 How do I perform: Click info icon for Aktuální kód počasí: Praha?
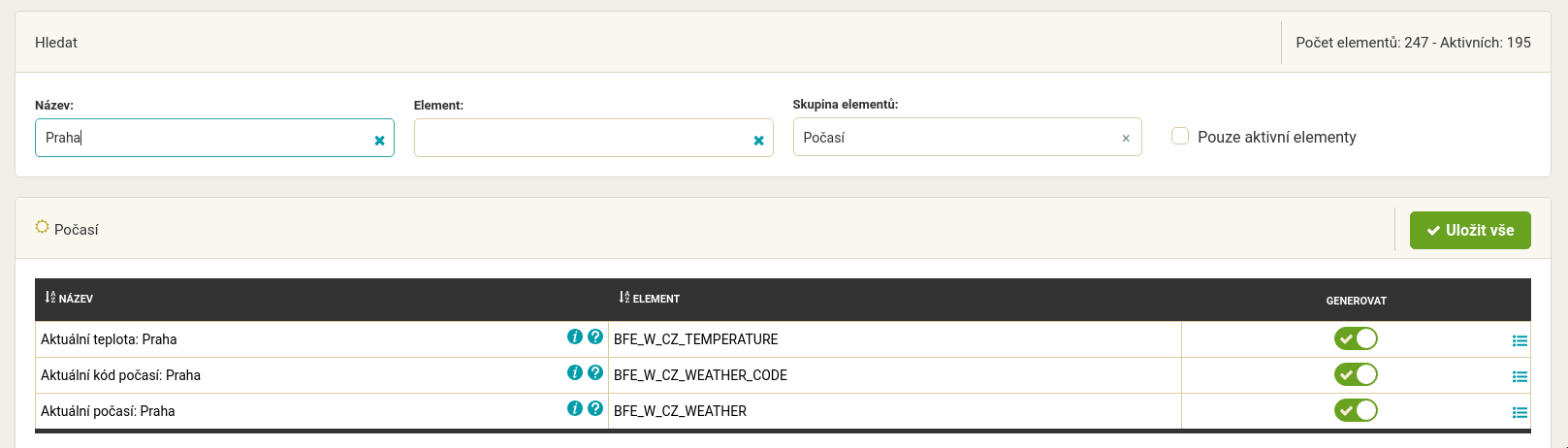574,373
